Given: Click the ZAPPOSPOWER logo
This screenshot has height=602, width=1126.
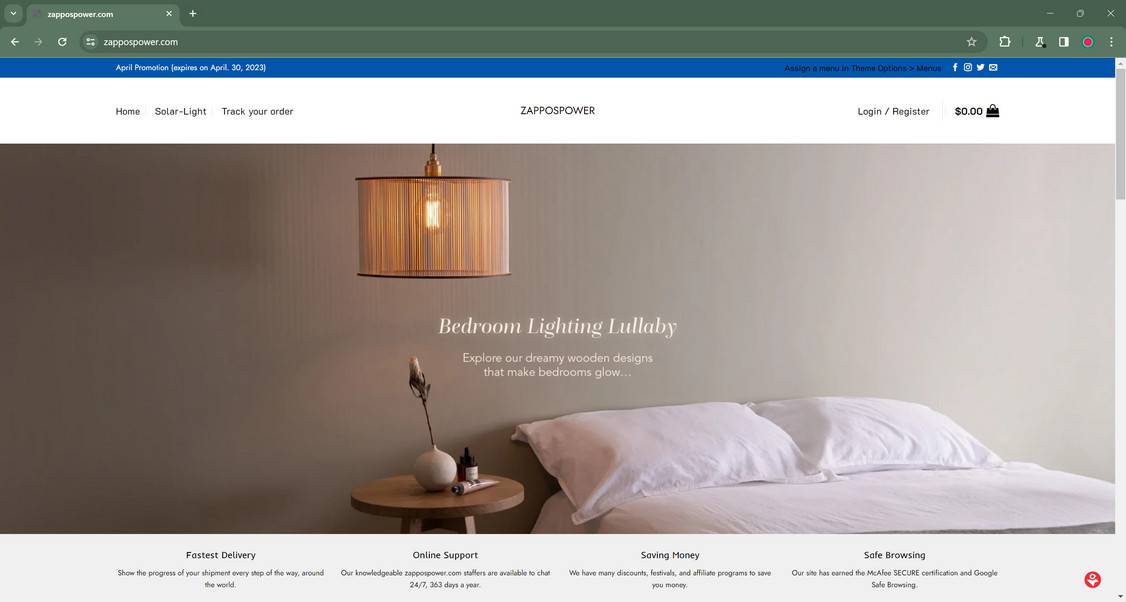Looking at the screenshot, I should point(558,111).
